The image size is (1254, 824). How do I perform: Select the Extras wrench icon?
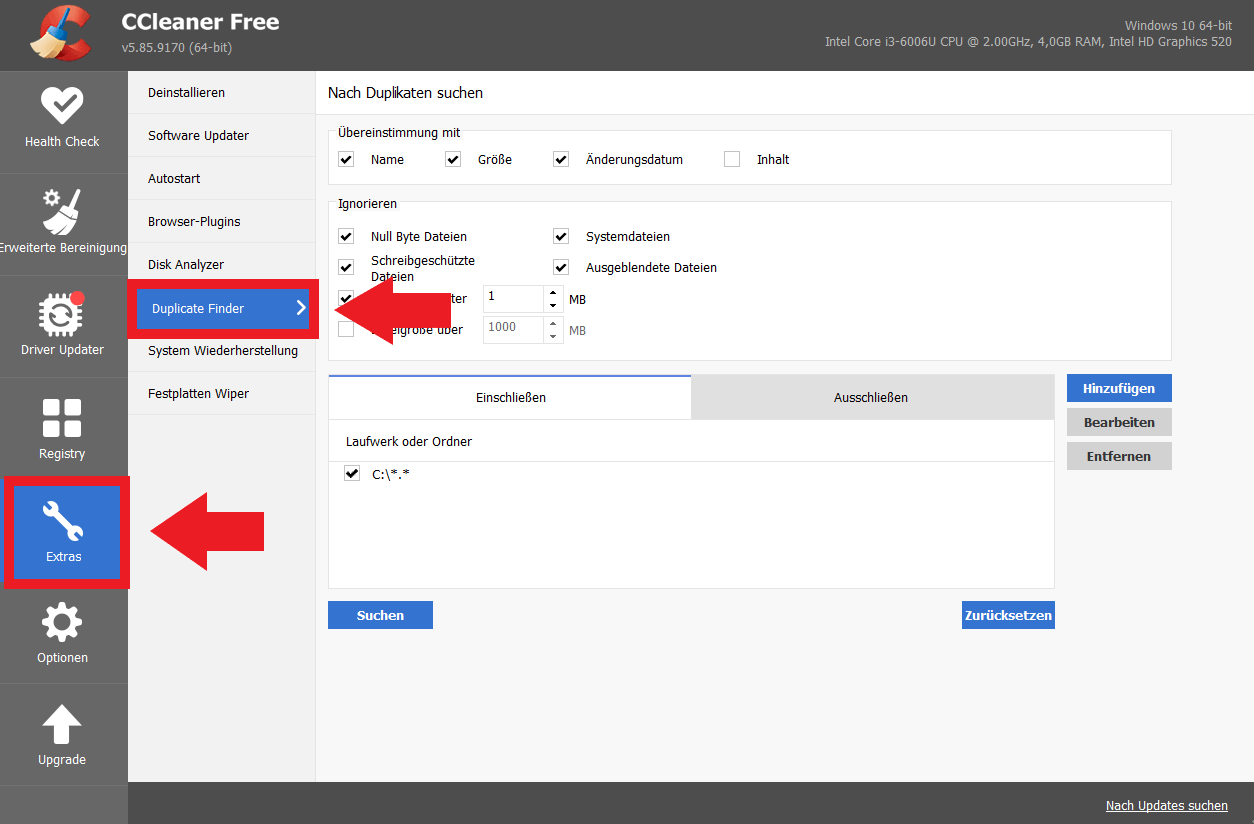[x=62, y=521]
